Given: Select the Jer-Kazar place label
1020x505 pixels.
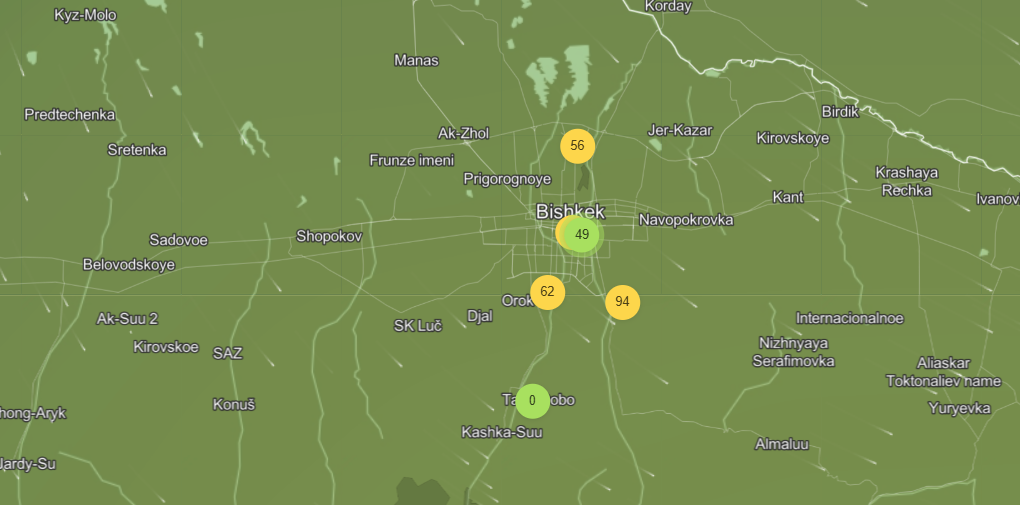Looking at the screenshot, I should (680, 130).
